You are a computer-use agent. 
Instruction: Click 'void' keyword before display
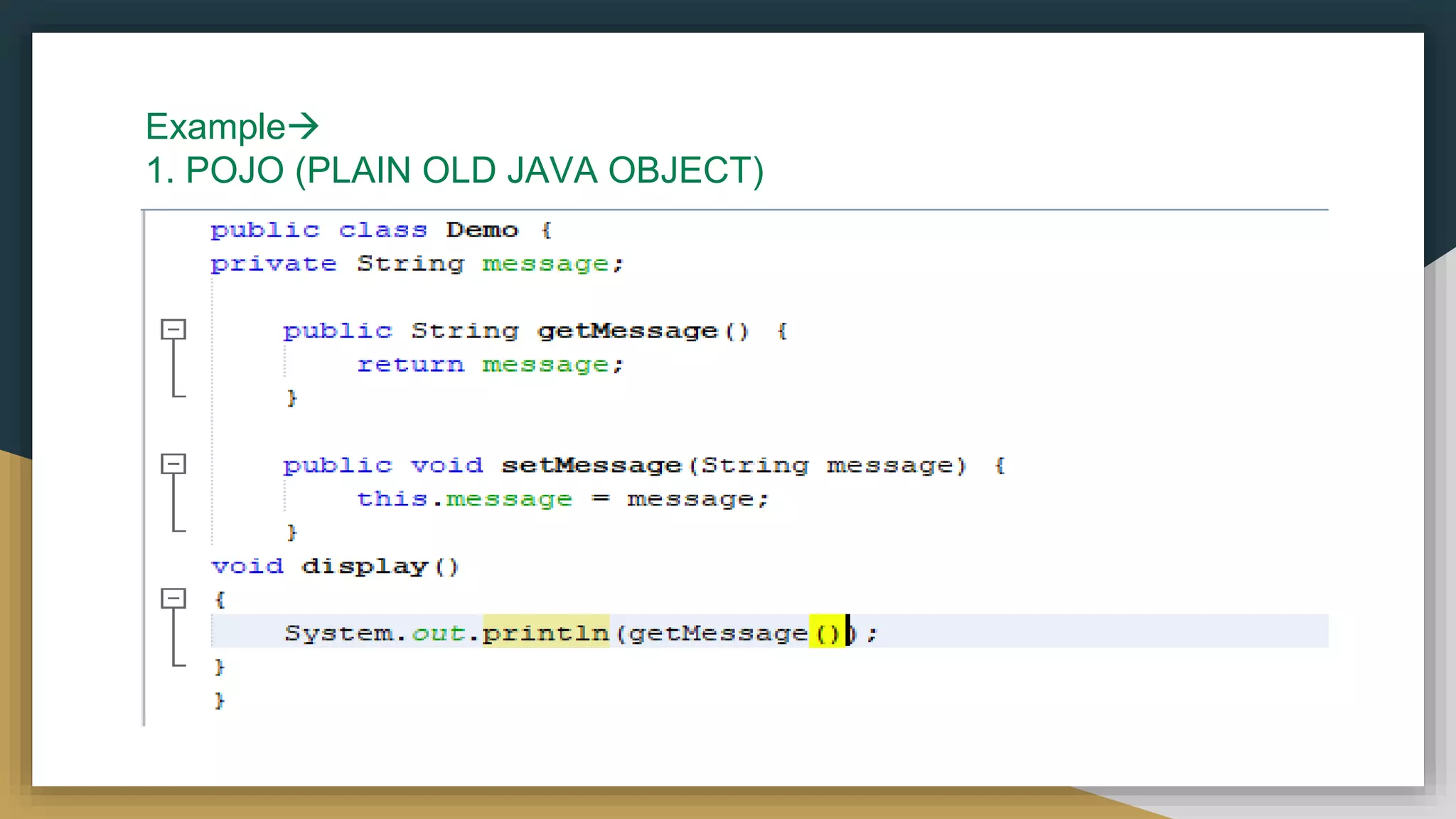point(247,567)
